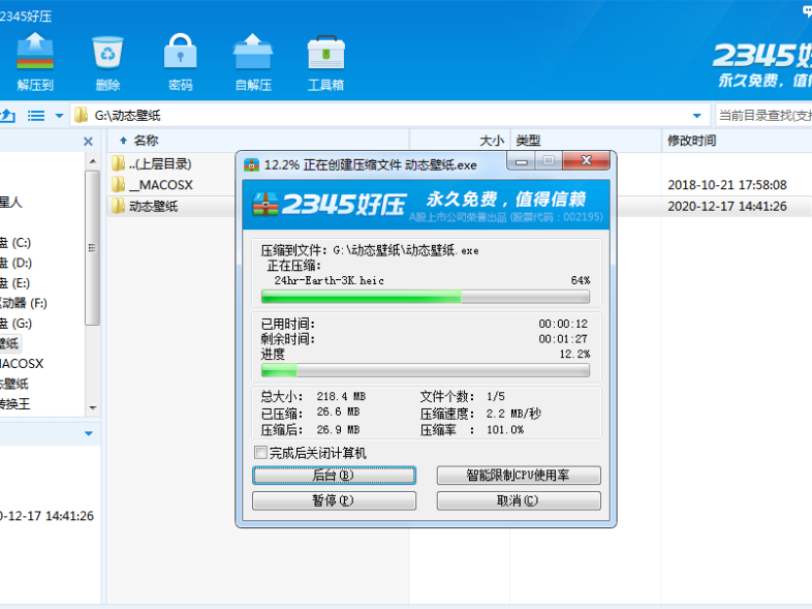Image resolution: width=812 pixels, height=609 pixels.
Task: Click the 当前目录查找 search field
Action: pyautogui.click(x=763, y=115)
